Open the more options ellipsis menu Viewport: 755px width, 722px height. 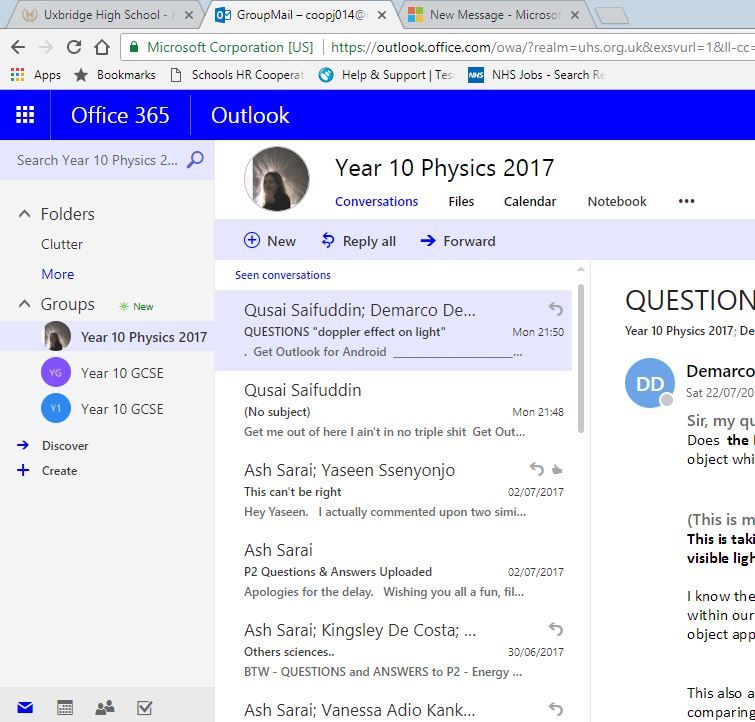[686, 201]
